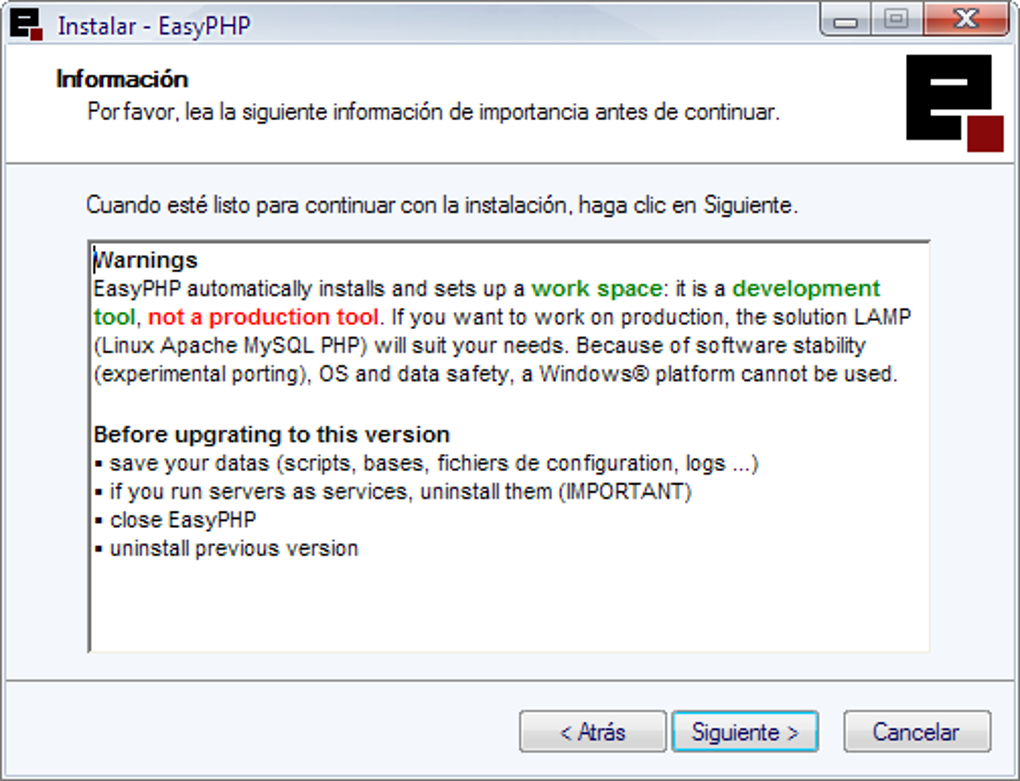Click the "close EasyPHP" bullet line
Screen dimensions: 1020x781
coord(182,520)
